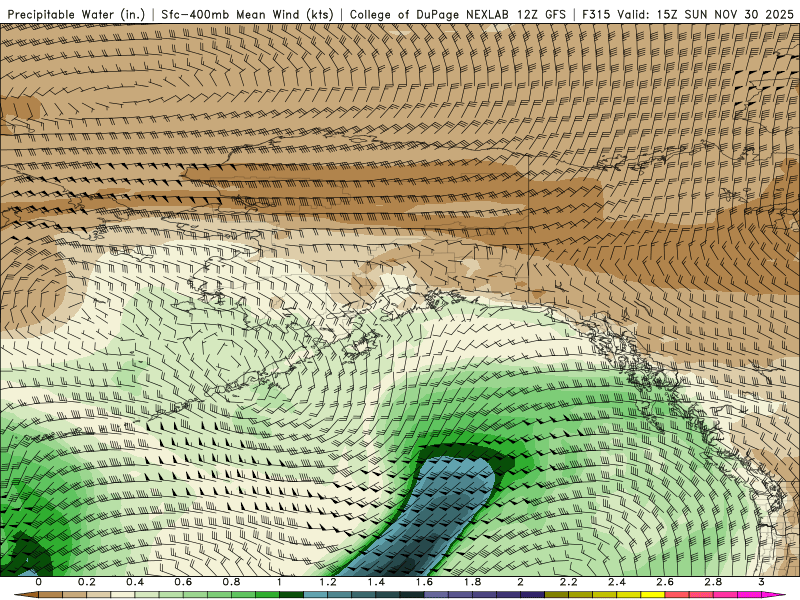The width and height of the screenshot is (800, 600).
Task: Click the '1.4' color scale label
Action: (x=376, y=582)
